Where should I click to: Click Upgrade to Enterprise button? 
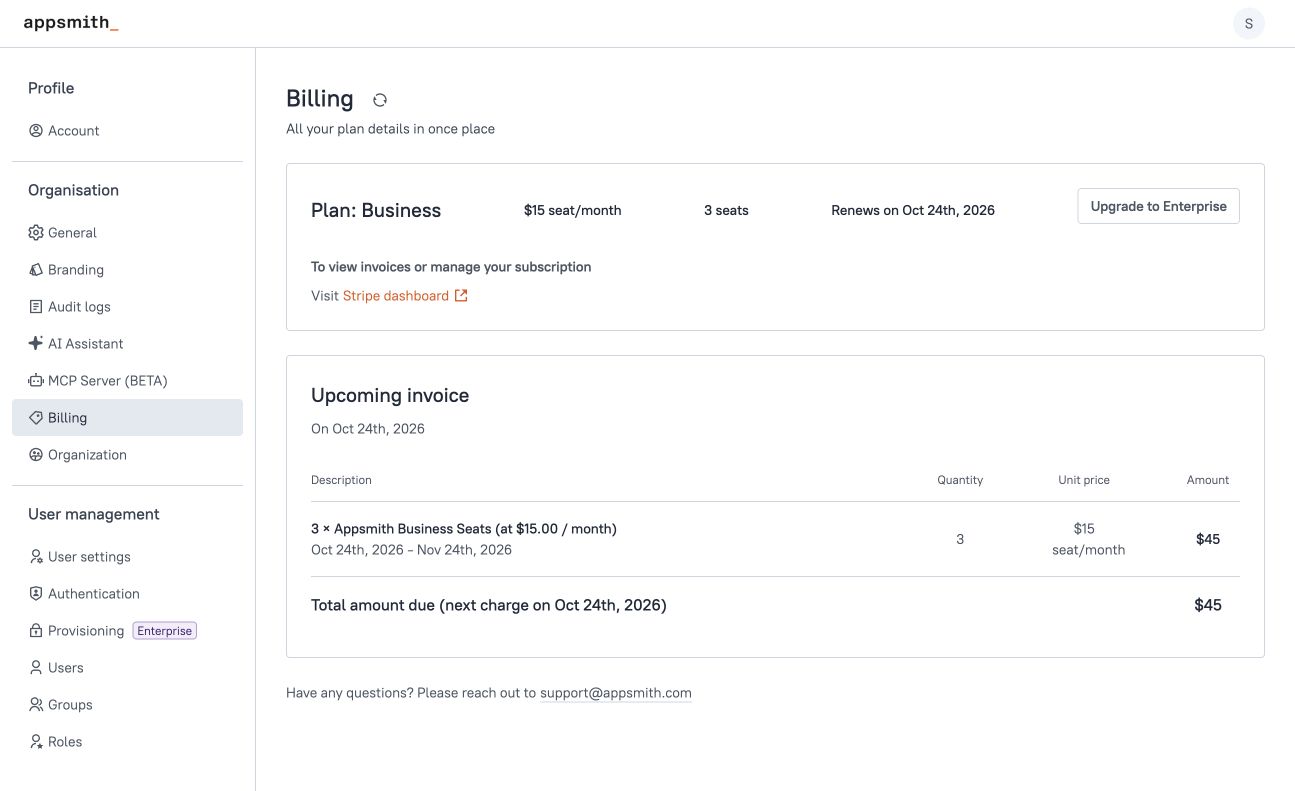pos(1158,206)
